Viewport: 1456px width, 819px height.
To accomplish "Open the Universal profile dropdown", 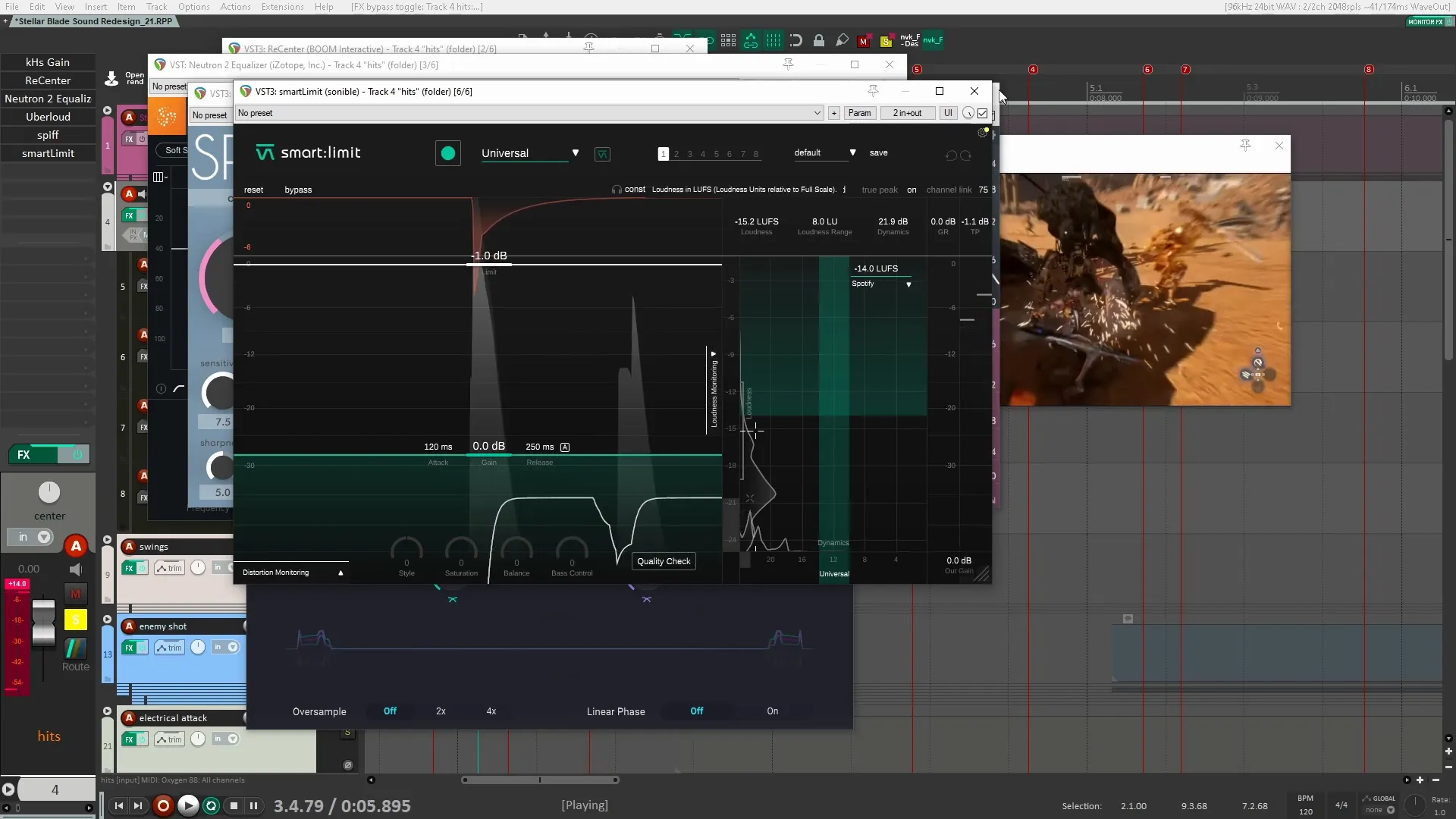I will click(x=576, y=152).
